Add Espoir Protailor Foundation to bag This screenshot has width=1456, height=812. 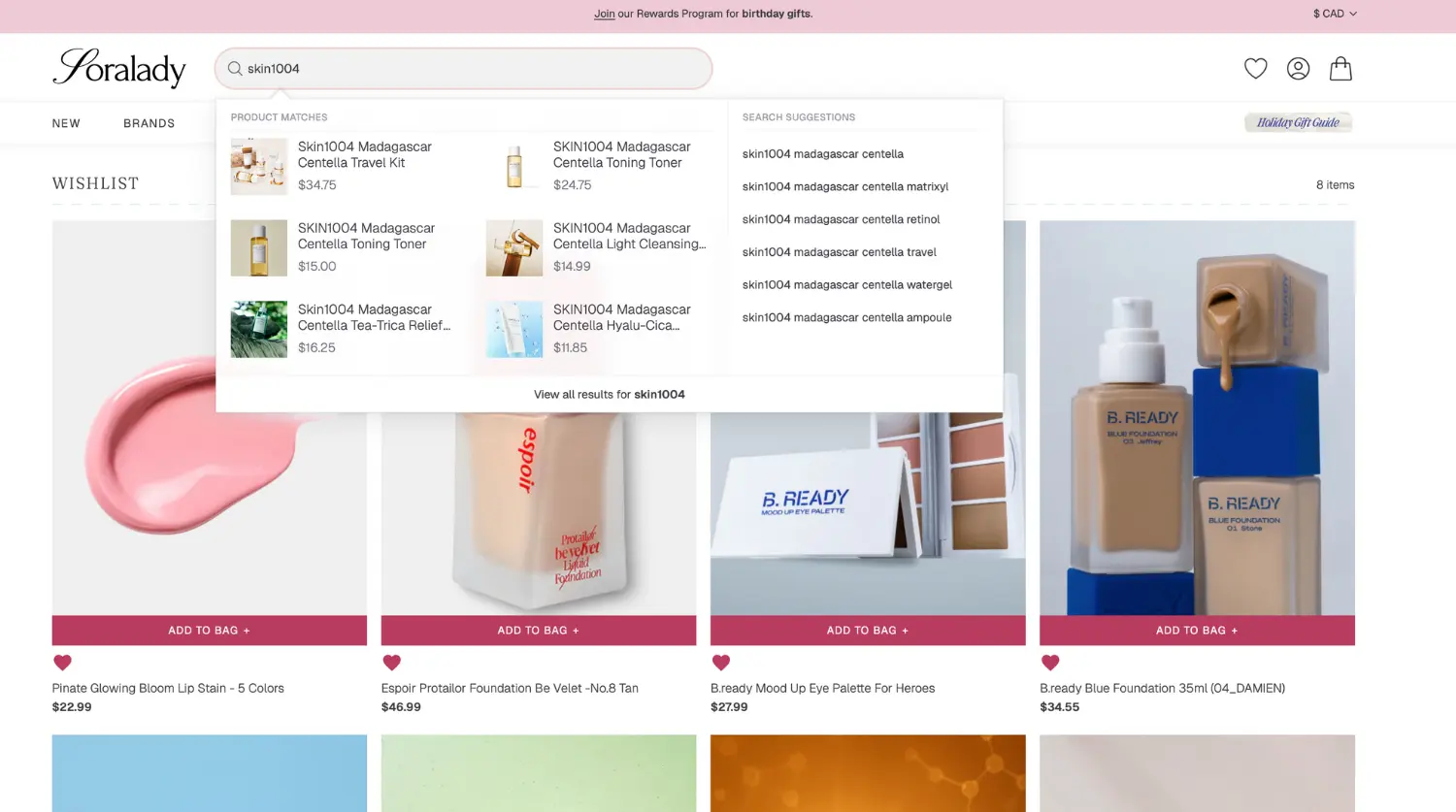(539, 631)
